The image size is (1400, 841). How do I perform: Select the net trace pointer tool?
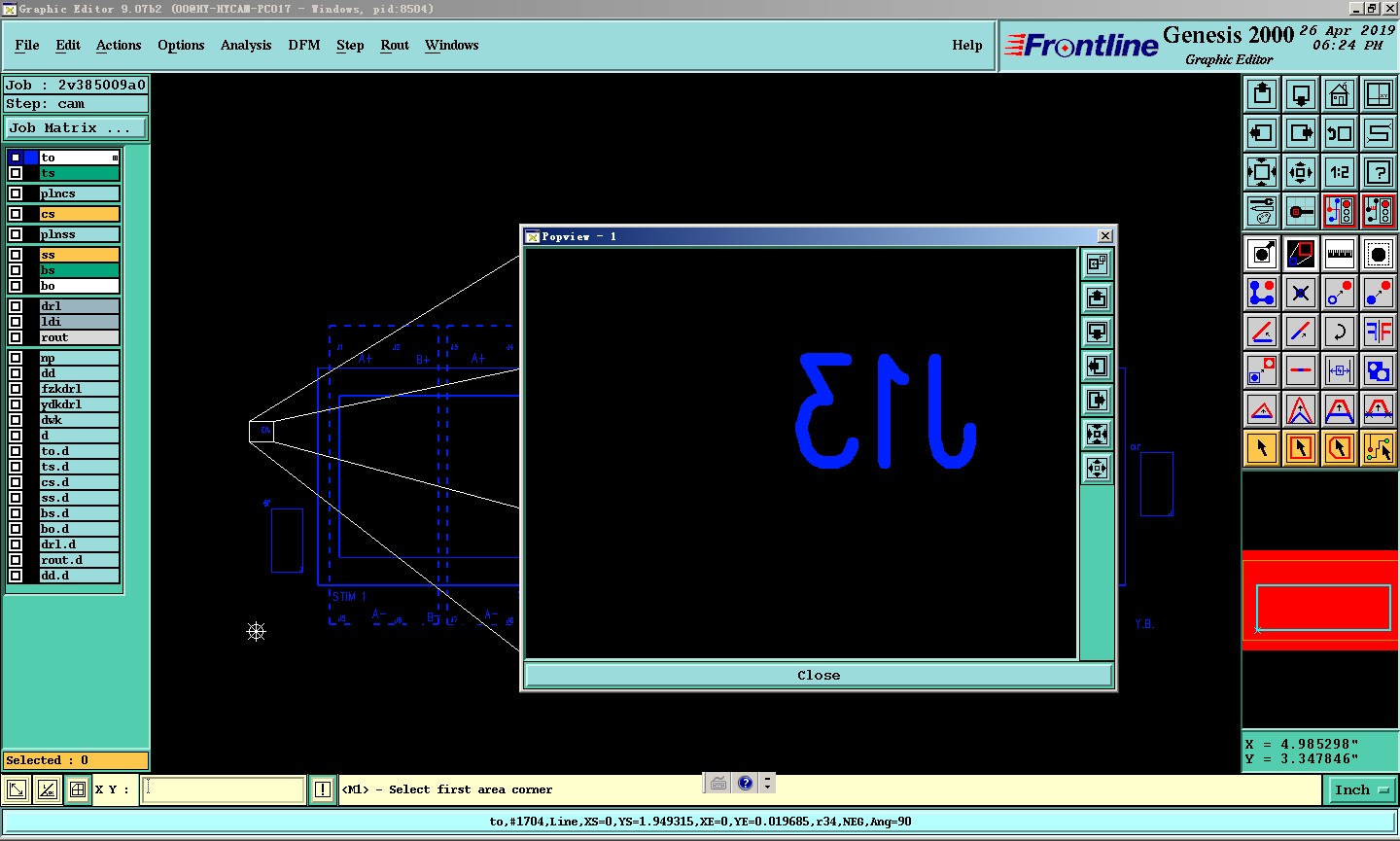pyautogui.click(x=1379, y=448)
